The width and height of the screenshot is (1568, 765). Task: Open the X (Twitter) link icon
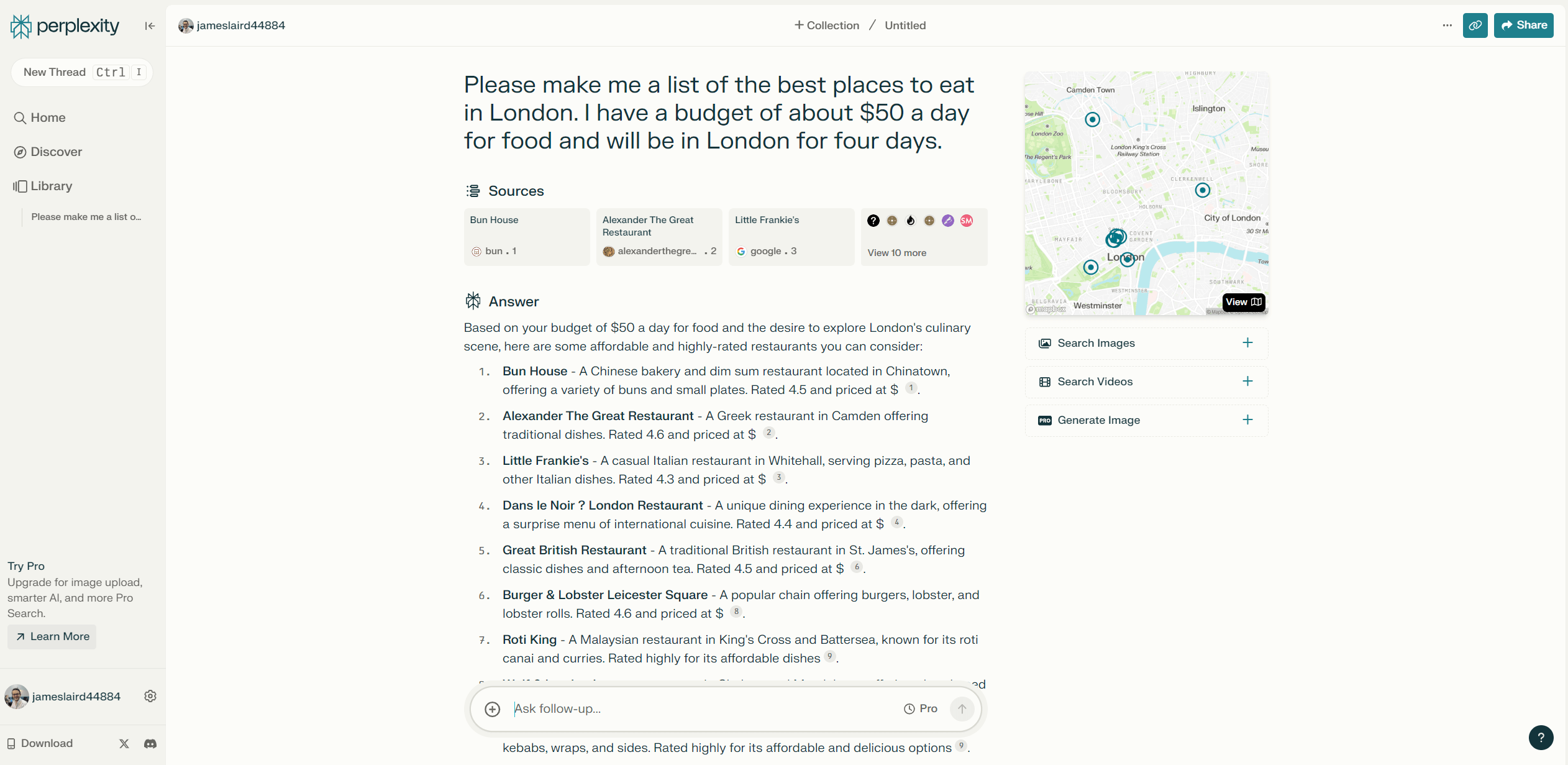[124, 743]
